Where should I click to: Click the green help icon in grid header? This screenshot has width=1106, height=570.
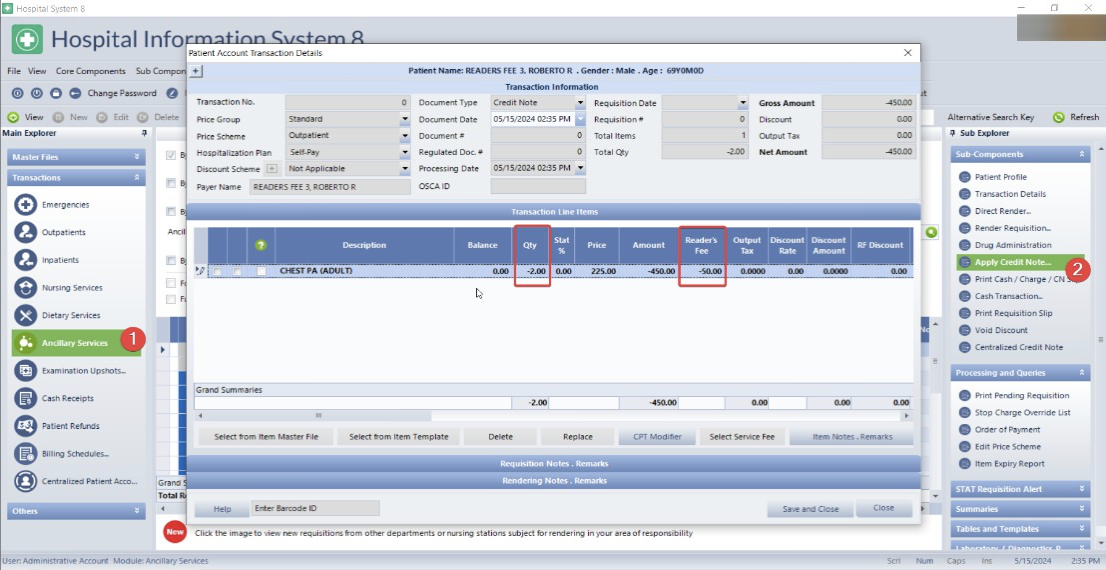pos(261,245)
